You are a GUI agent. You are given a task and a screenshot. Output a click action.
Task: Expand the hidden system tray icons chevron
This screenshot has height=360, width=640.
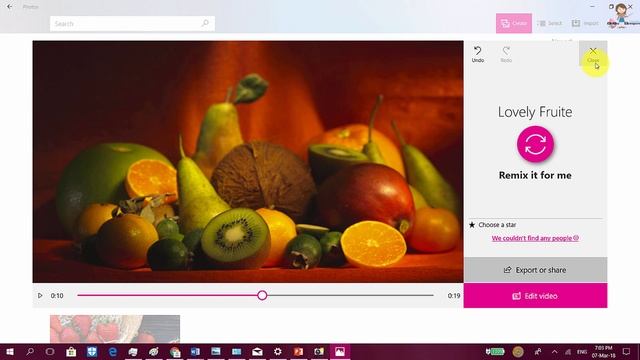click(554, 351)
